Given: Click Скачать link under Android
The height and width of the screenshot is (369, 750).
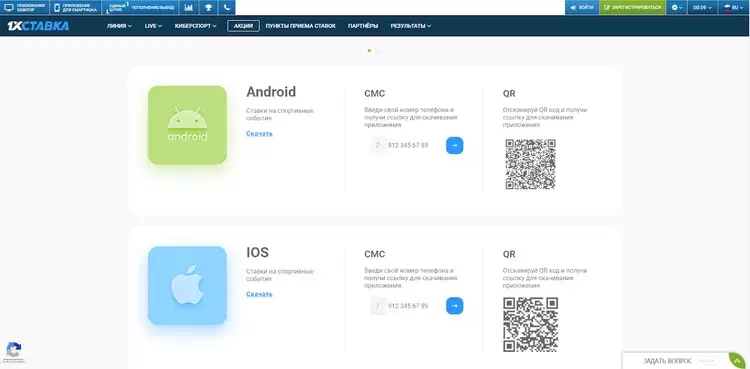Looking at the screenshot, I should pos(259,134).
